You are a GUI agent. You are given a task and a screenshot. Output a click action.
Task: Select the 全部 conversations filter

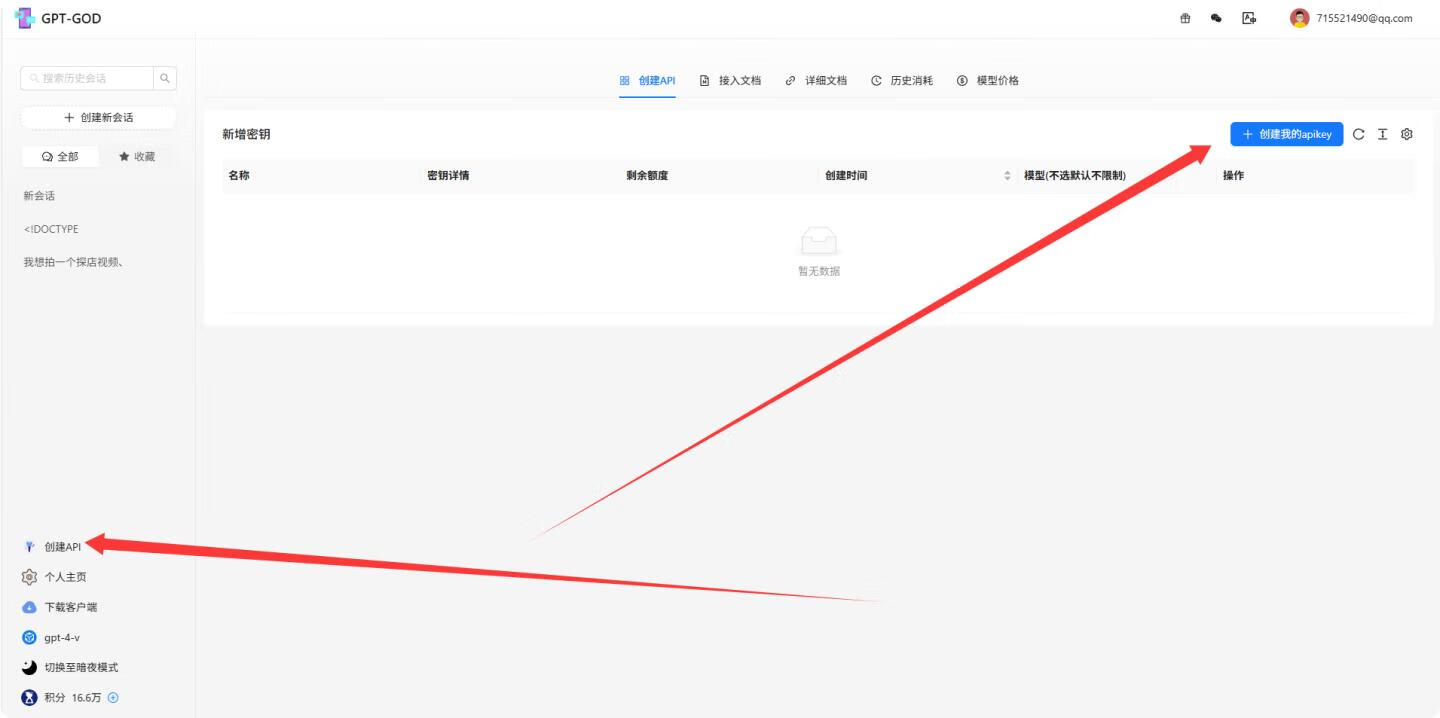[60, 157]
